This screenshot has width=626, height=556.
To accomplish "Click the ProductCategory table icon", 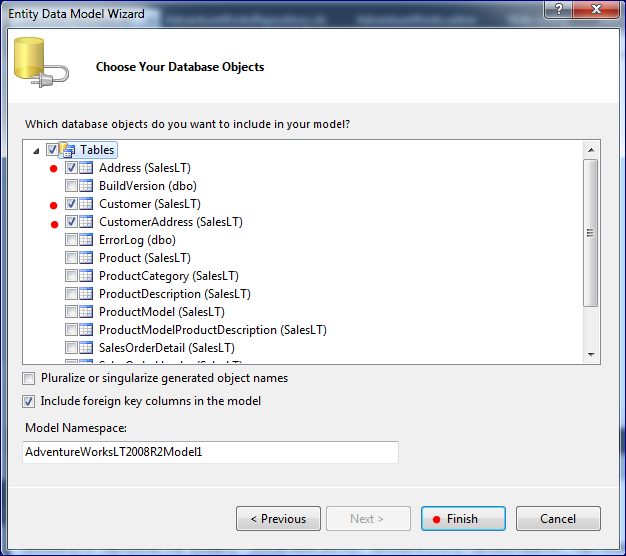I will [86, 275].
